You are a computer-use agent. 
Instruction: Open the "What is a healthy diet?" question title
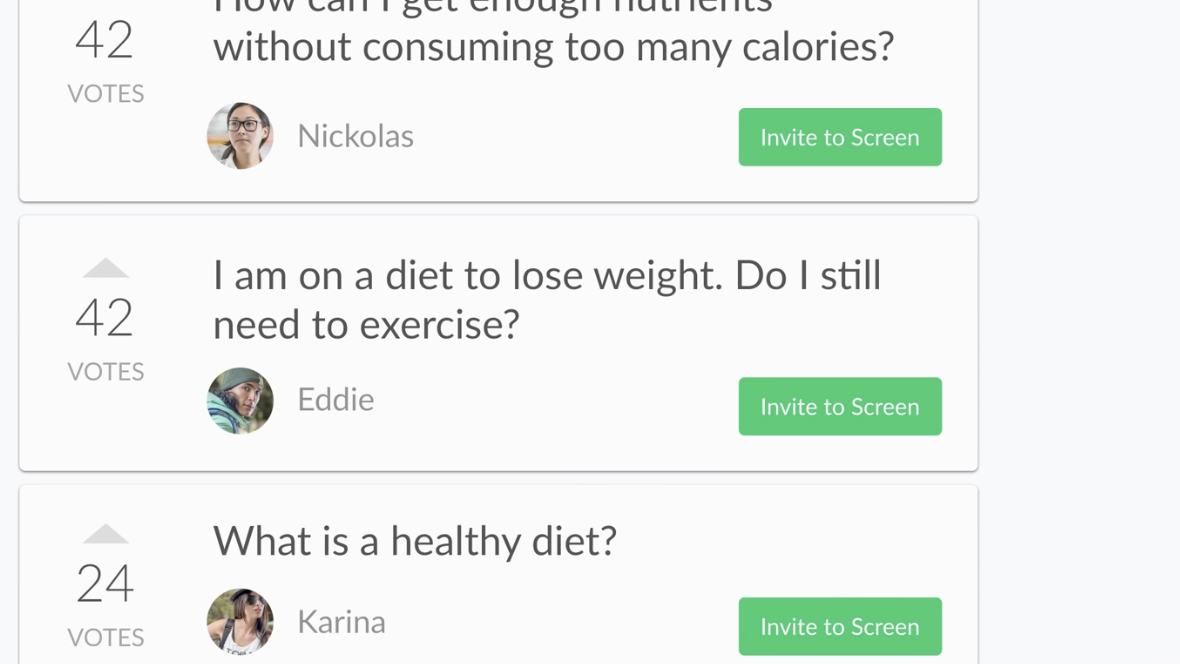(x=414, y=541)
